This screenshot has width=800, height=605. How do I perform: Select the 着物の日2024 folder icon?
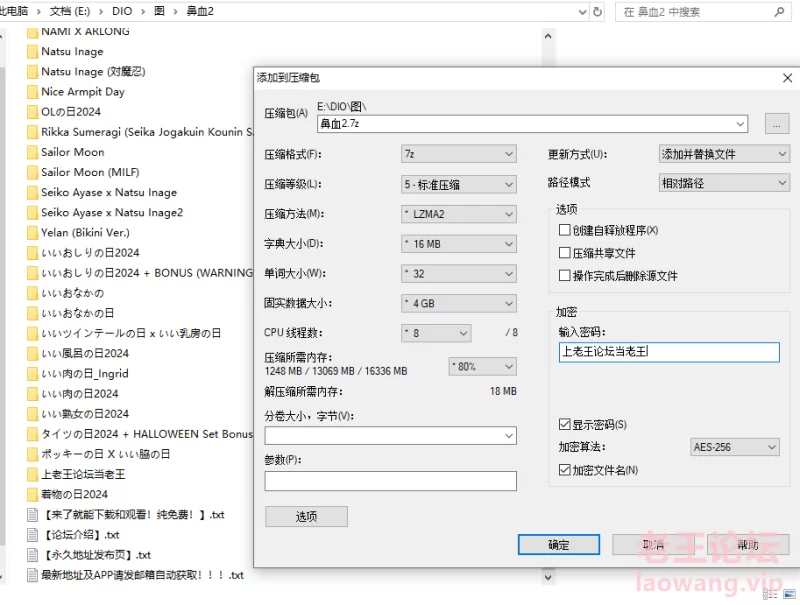tap(32, 494)
